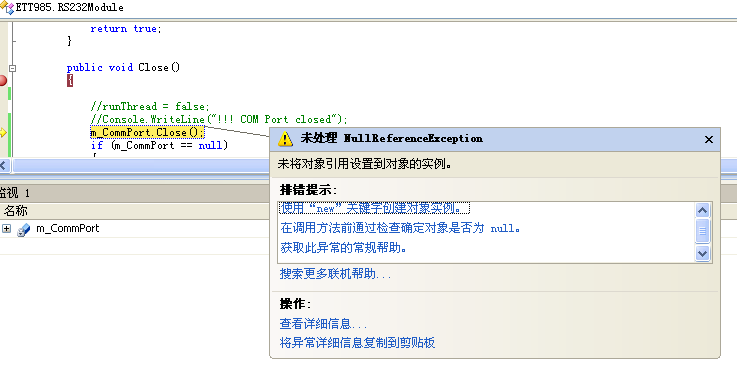Click the highlighted m_CommPort.Close(); line
This screenshot has height=367, width=737.
[x=147, y=133]
